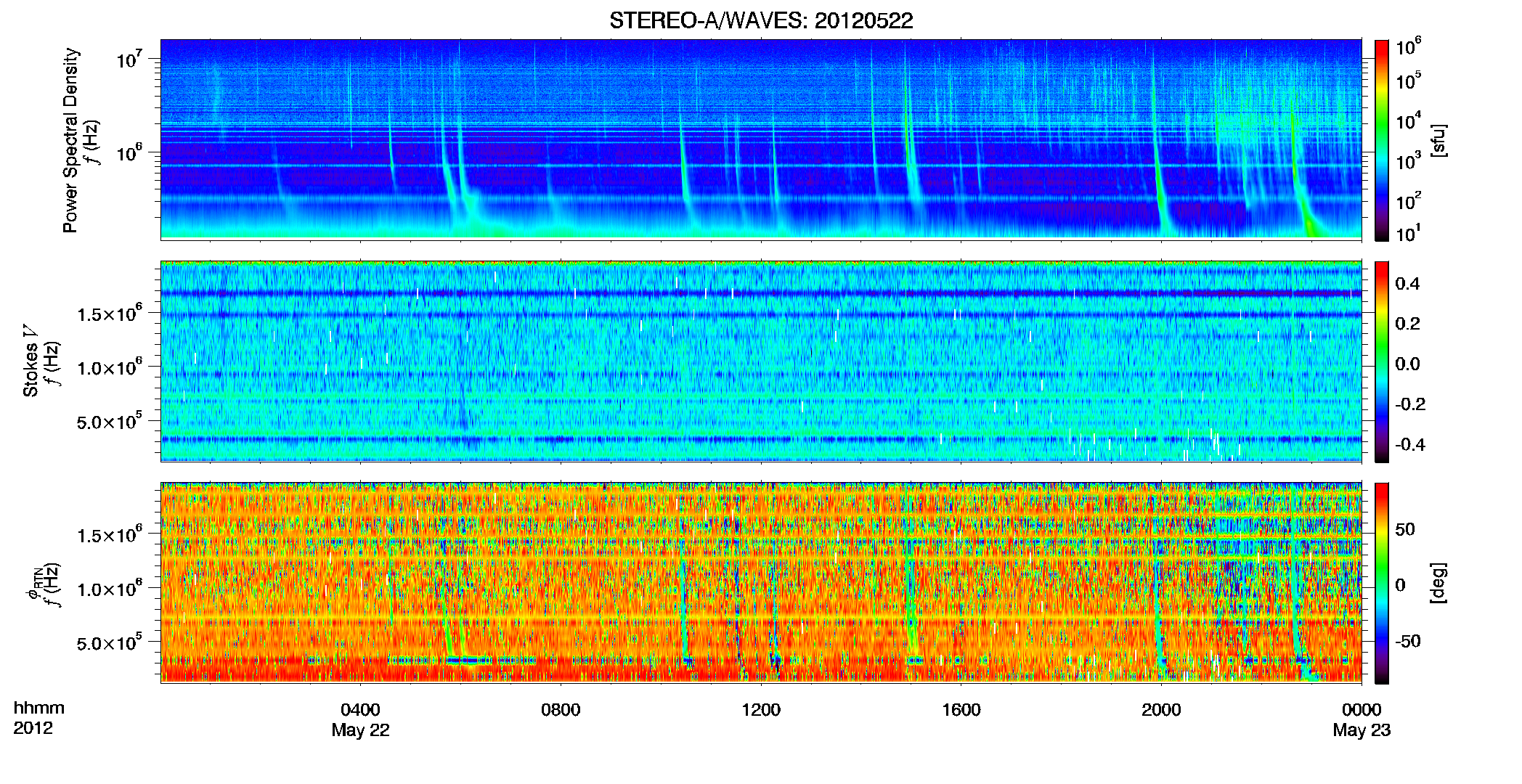Click the -0.2 value on Stokes V scale
This screenshot has height=784, width=1522.
point(1410,404)
